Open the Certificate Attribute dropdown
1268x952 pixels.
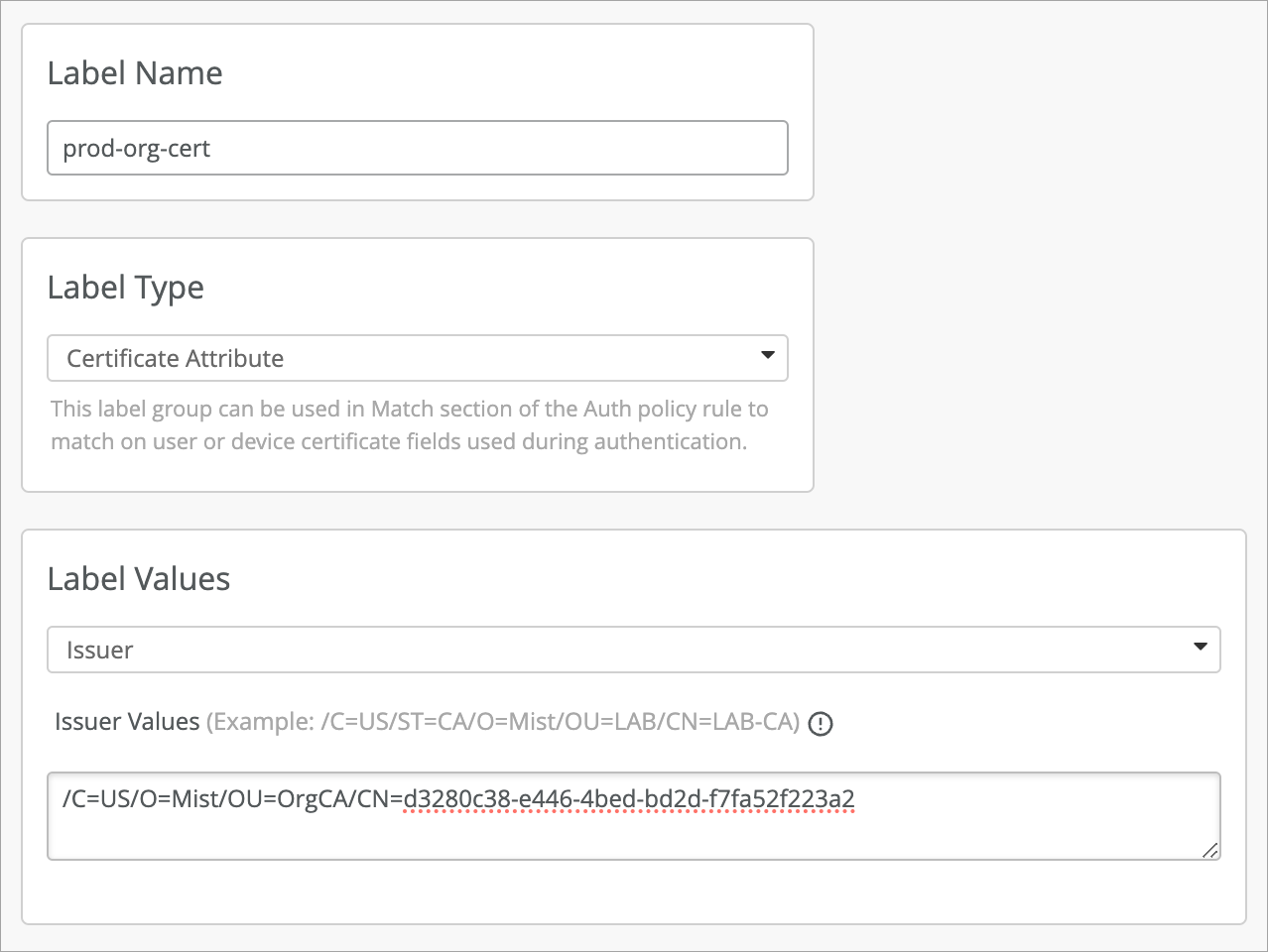click(x=417, y=358)
